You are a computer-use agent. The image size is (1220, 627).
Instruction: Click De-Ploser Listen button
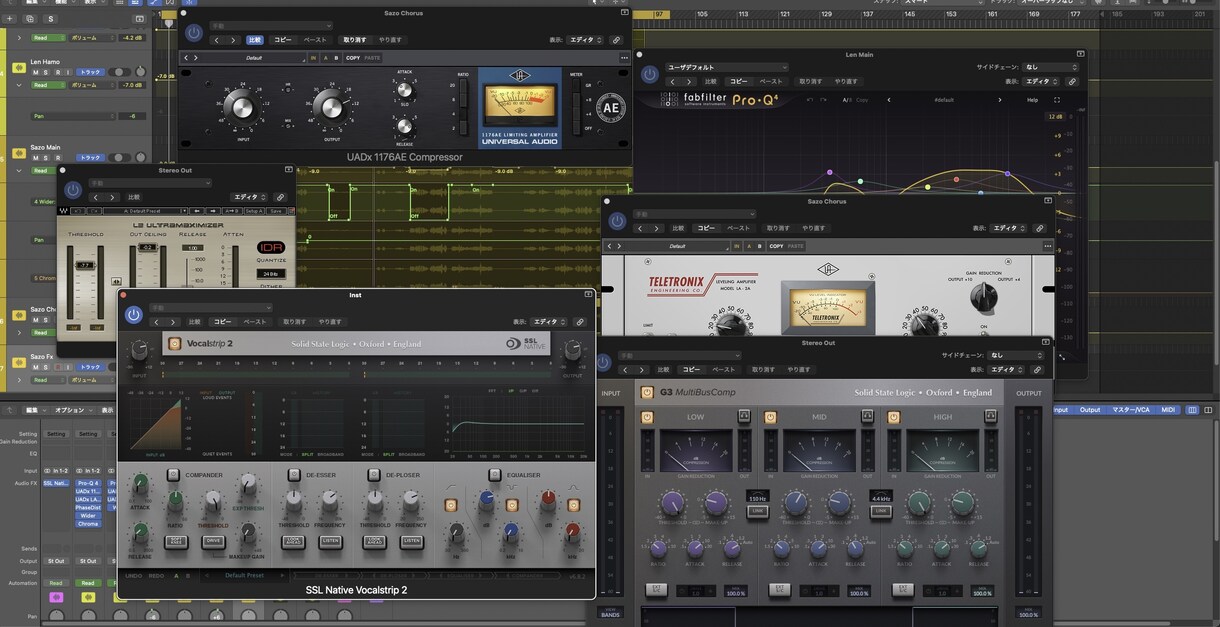[411, 541]
